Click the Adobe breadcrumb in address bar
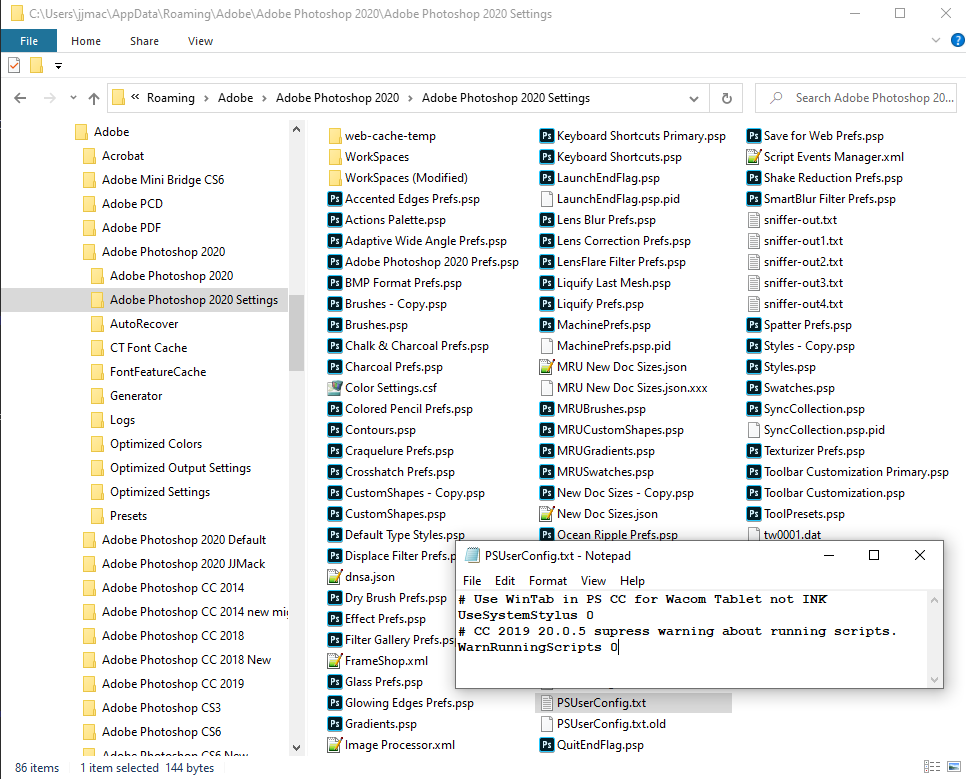The width and height of the screenshot is (966, 779). (235, 98)
